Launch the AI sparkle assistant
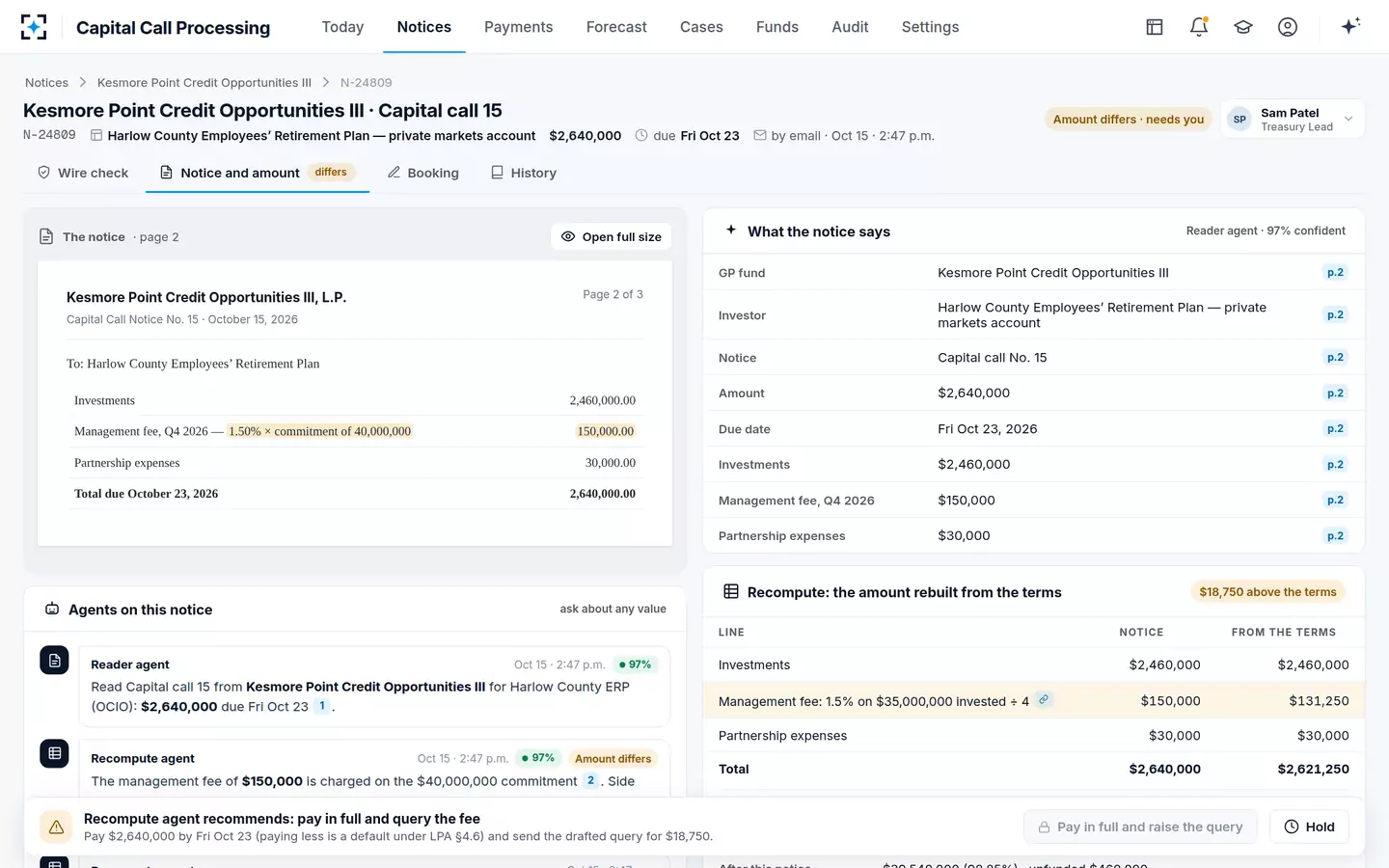 point(1350,26)
